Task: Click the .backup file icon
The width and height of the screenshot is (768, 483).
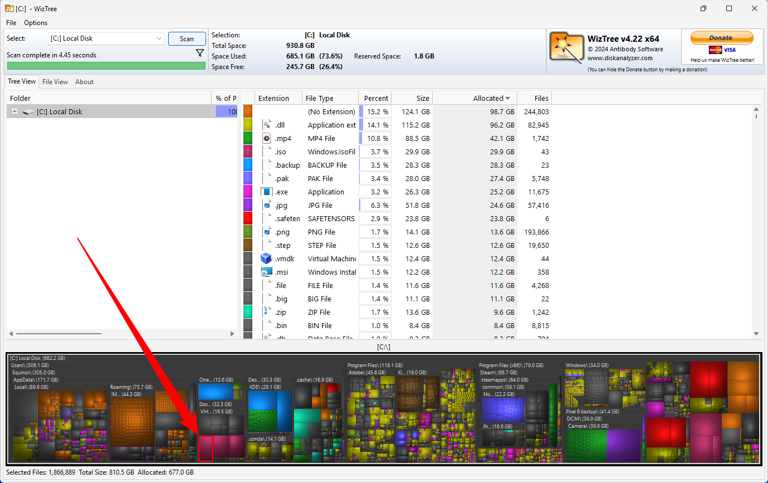Action: 267,165
